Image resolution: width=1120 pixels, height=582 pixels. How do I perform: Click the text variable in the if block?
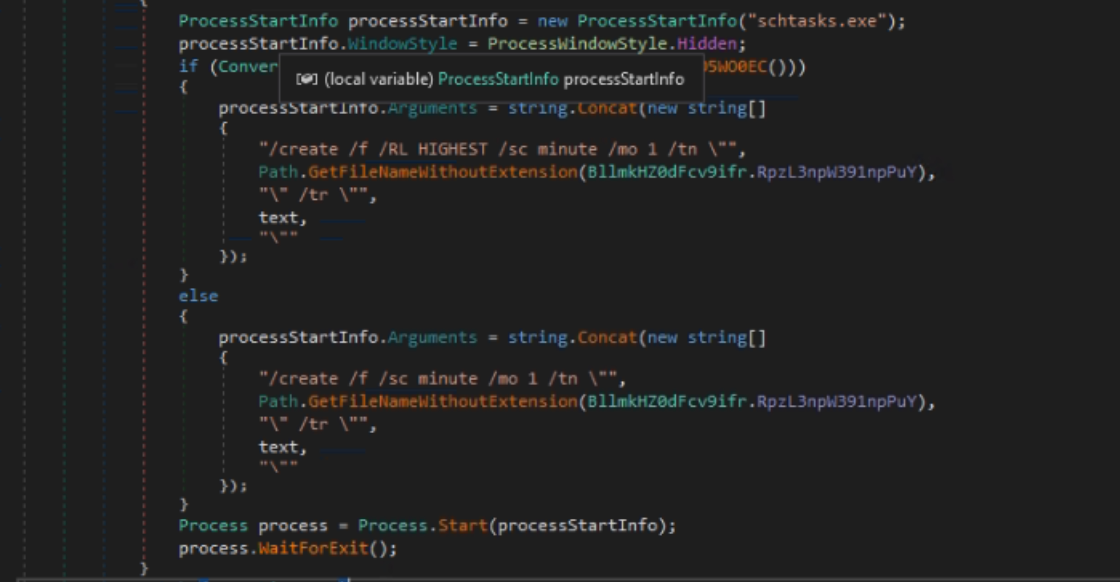click(278, 217)
